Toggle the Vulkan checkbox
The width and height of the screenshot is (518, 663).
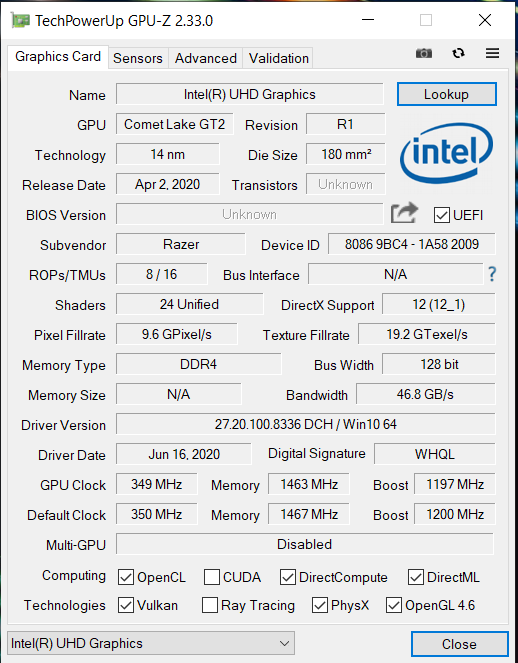tap(126, 605)
